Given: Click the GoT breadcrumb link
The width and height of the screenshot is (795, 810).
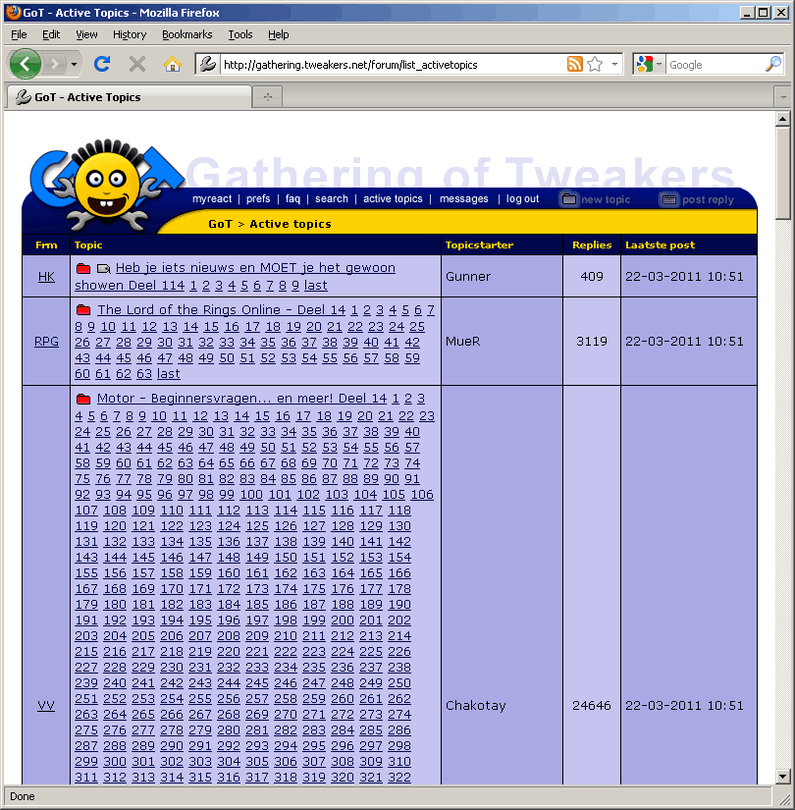Looking at the screenshot, I should point(220,224).
